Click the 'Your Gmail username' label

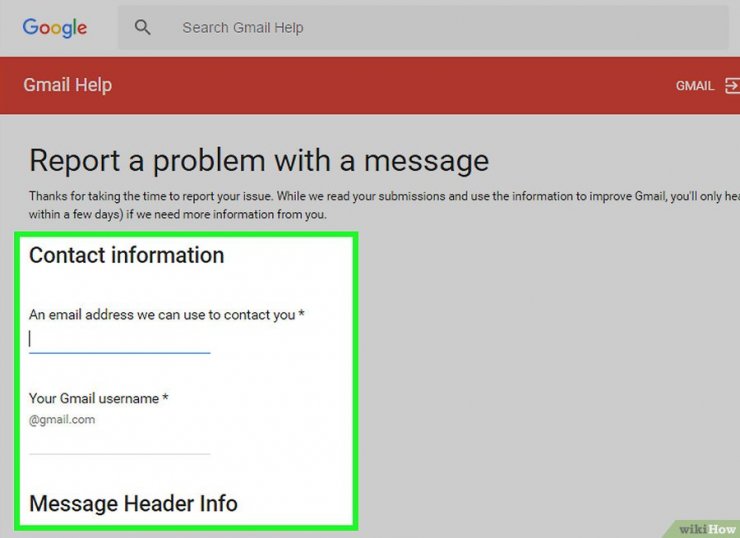[99, 398]
